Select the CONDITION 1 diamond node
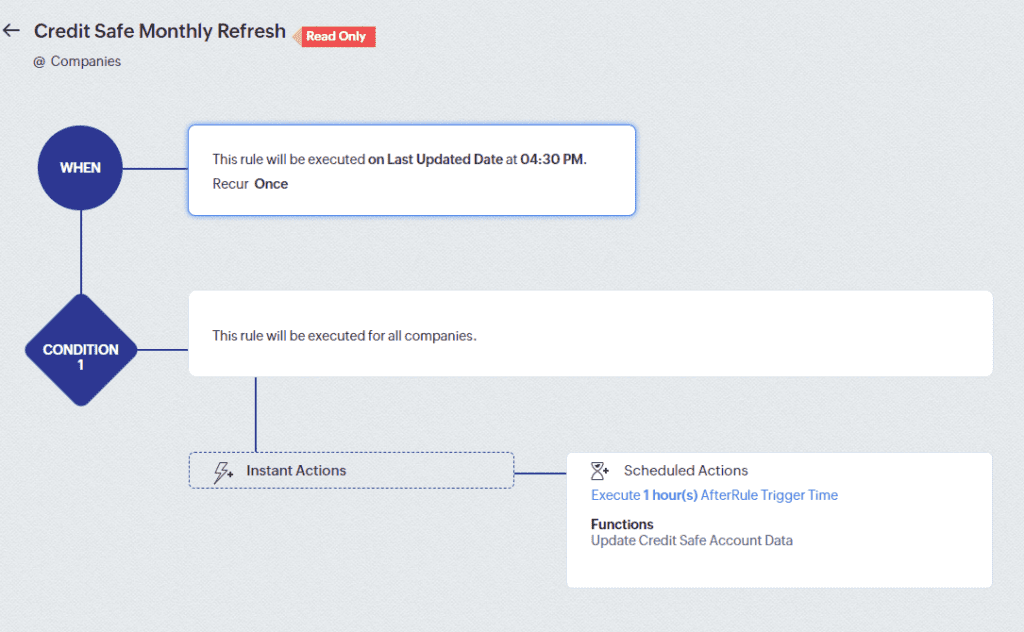The height and width of the screenshot is (632, 1024). tap(81, 350)
